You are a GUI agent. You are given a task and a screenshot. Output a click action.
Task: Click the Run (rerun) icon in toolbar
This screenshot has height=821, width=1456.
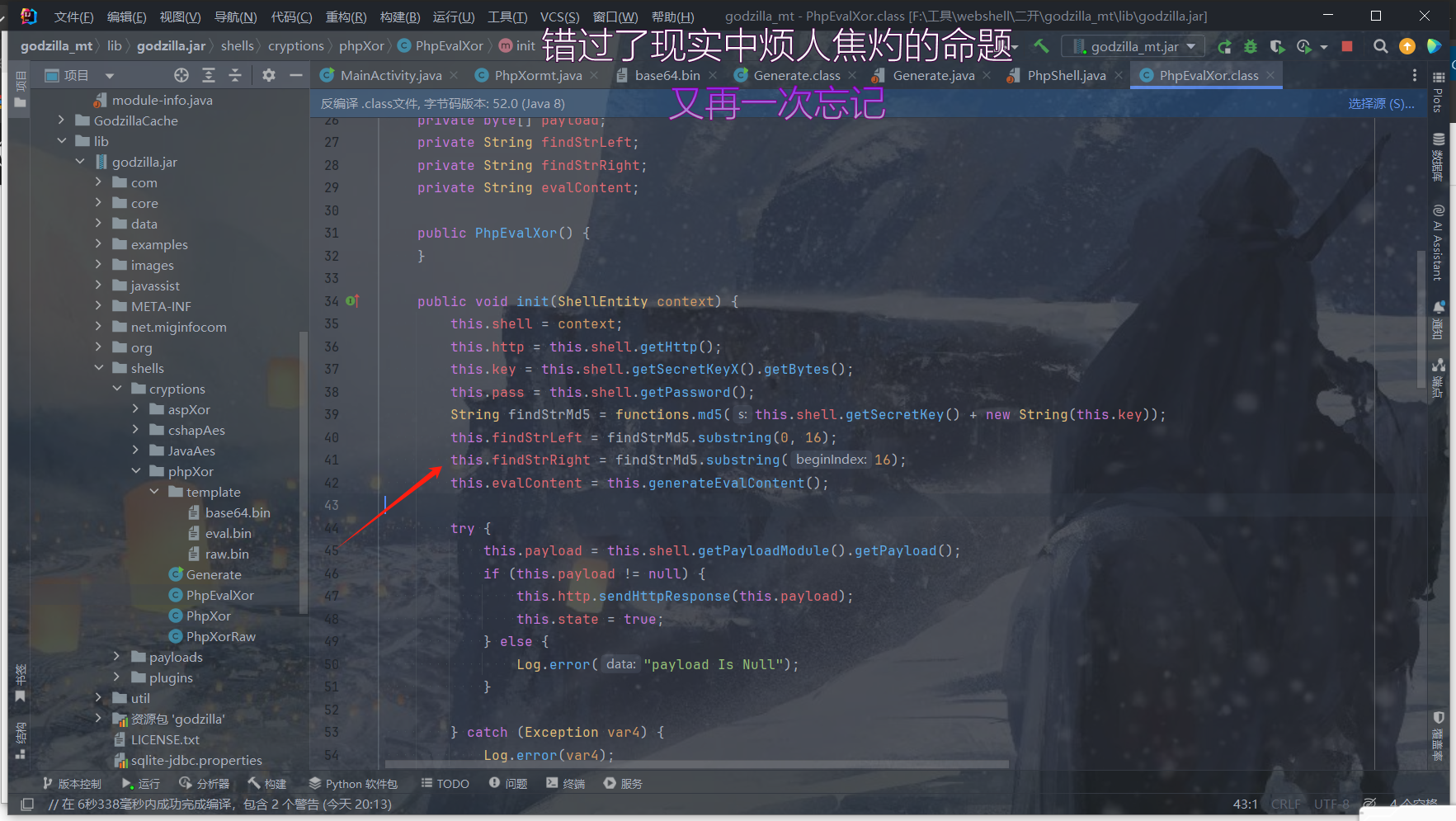[1224, 46]
